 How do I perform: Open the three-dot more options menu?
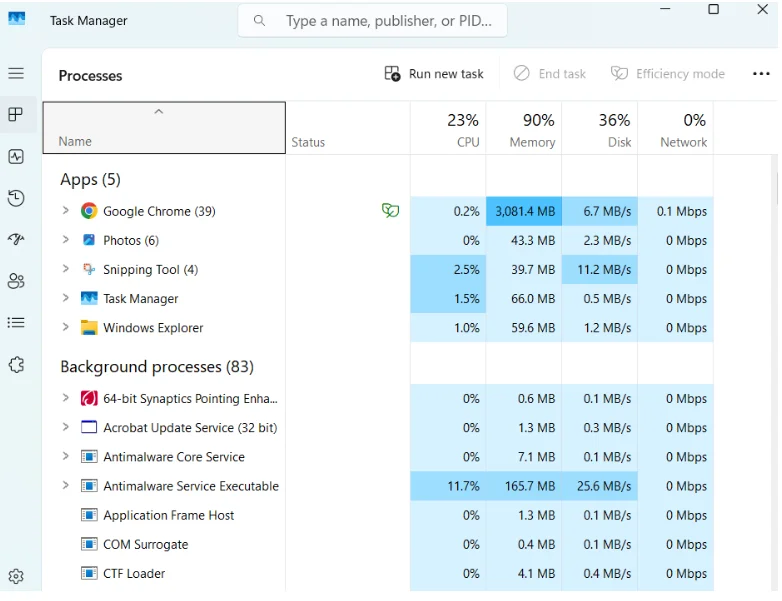coord(761,74)
